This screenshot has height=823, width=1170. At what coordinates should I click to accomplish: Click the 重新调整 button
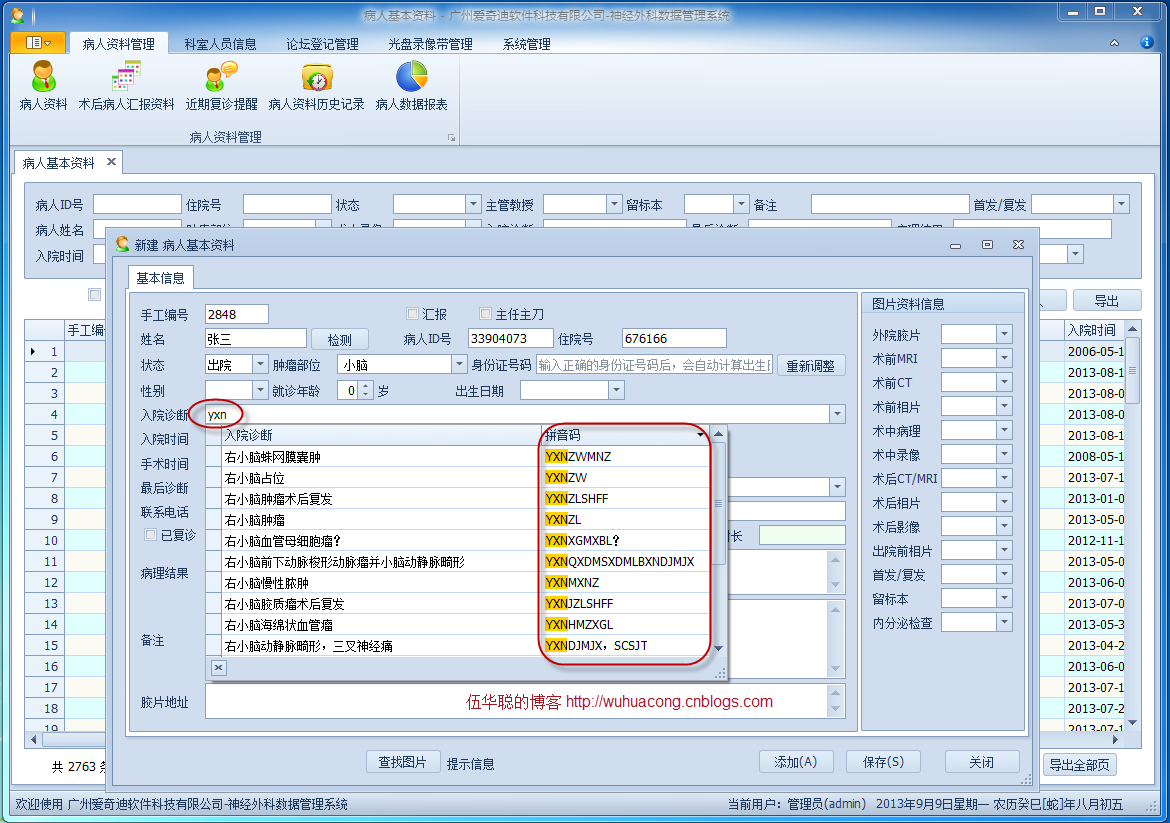click(x=811, y=366)
